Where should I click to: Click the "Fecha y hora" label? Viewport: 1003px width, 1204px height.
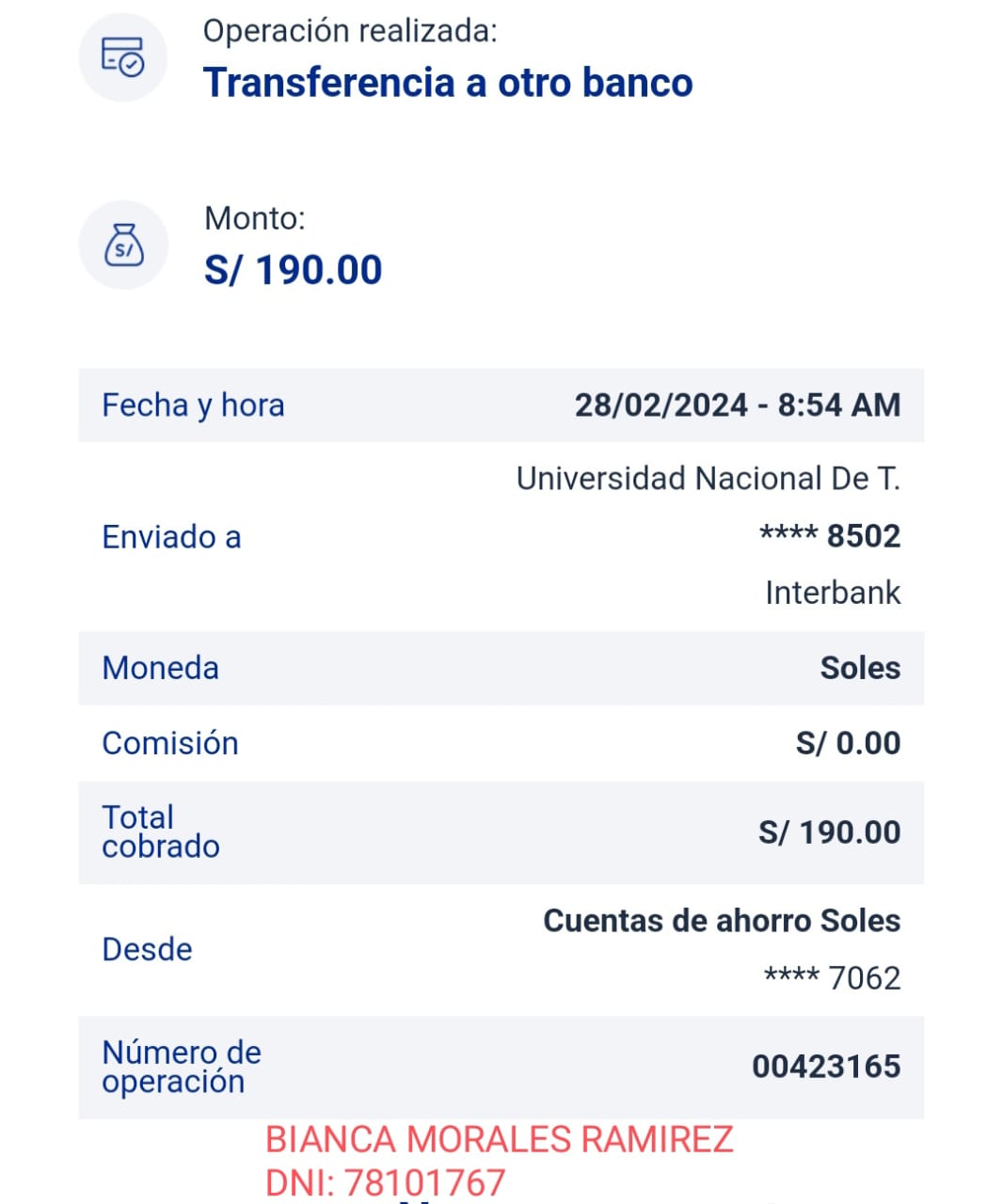coord(193,405)
